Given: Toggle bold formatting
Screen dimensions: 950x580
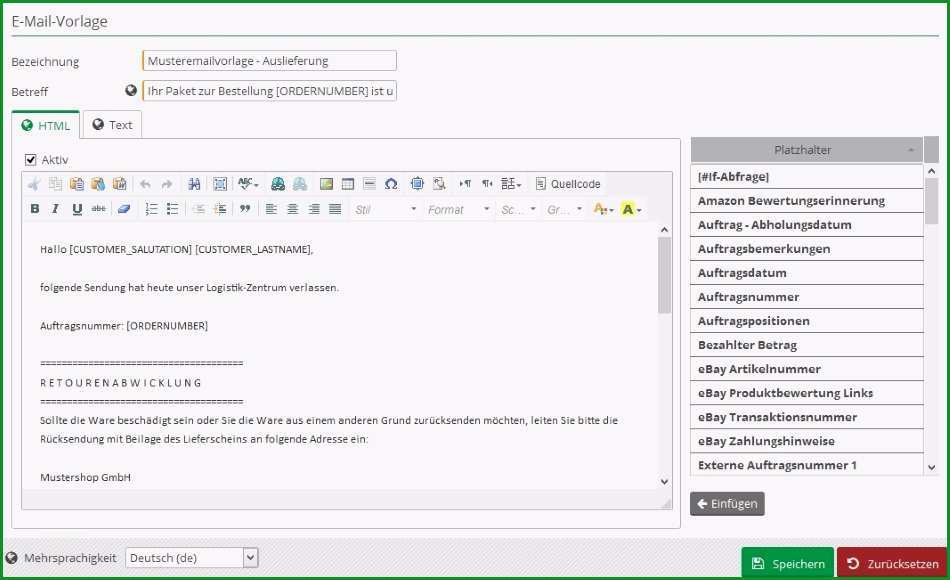Looking at the screenshot, I should pyautogui.click(x=35, y=209).
